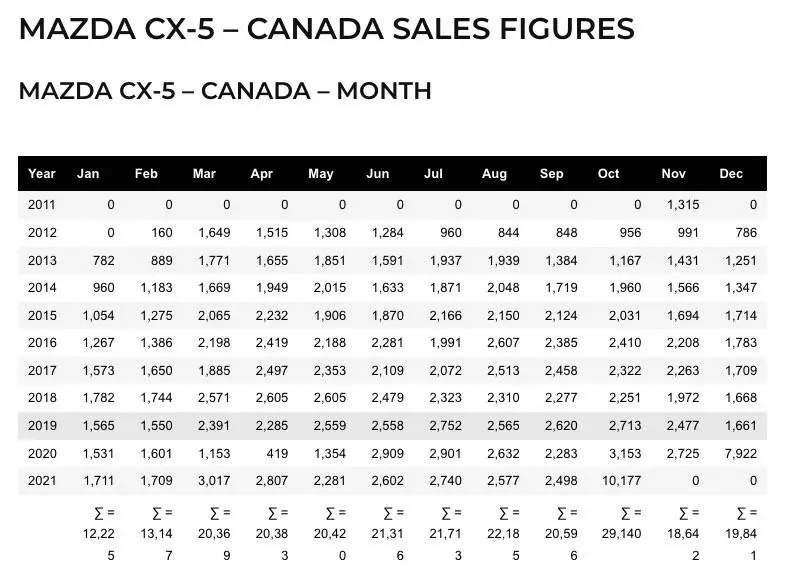Select the 2019 July value 2,752
Viewport: 785px width, 577px height.
point(446,425)
